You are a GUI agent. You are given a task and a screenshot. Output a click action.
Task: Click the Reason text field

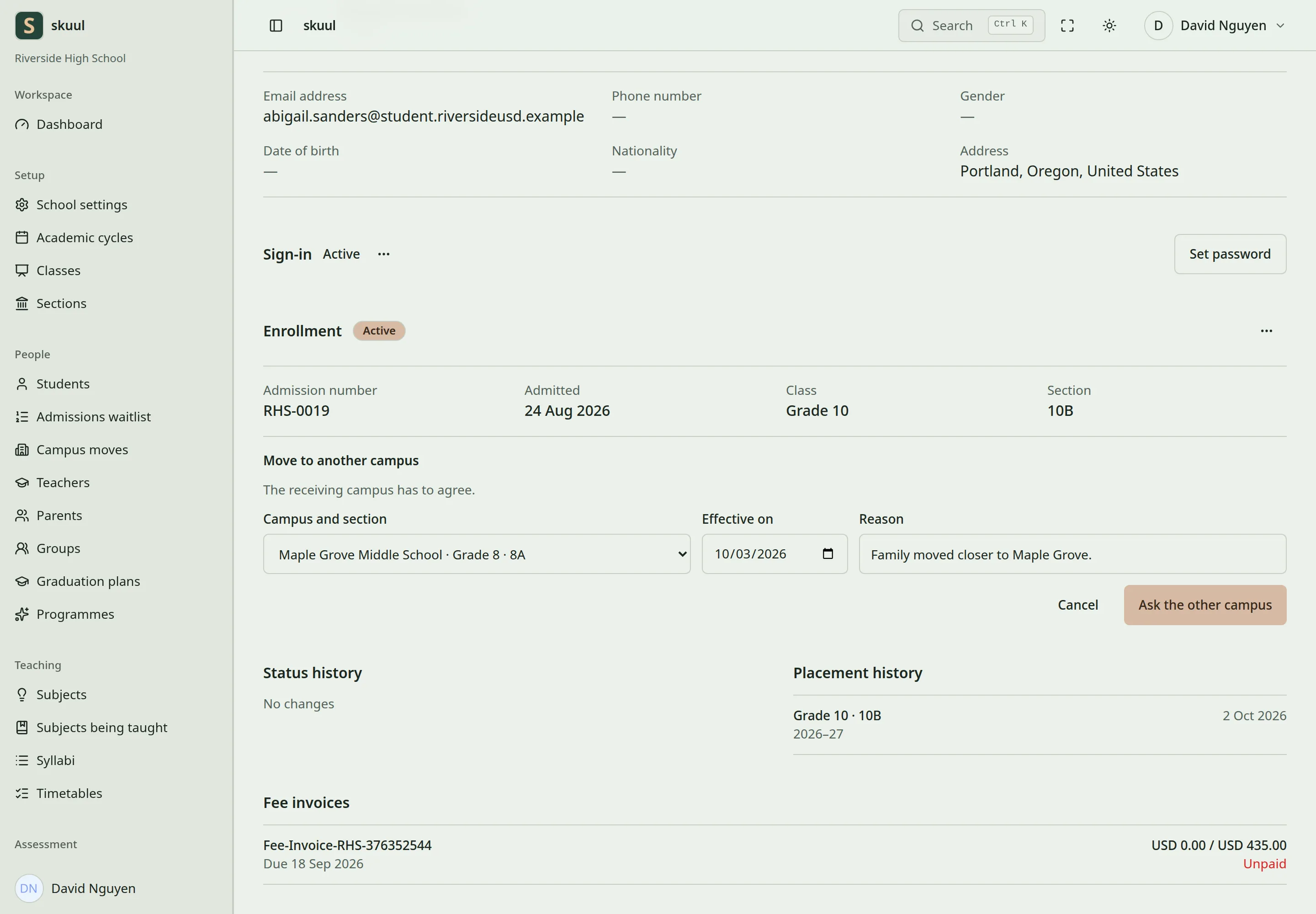pos(1072,554)
